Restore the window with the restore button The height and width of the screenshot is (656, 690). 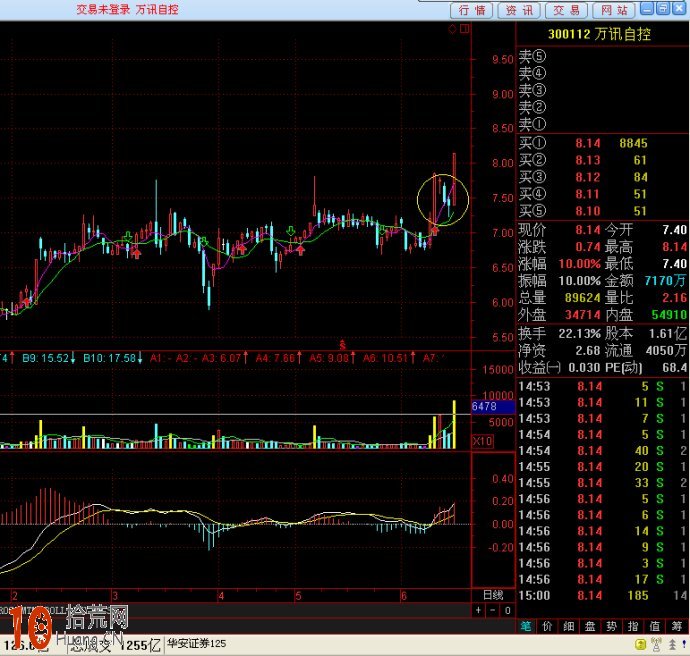[x=663, y=8]
